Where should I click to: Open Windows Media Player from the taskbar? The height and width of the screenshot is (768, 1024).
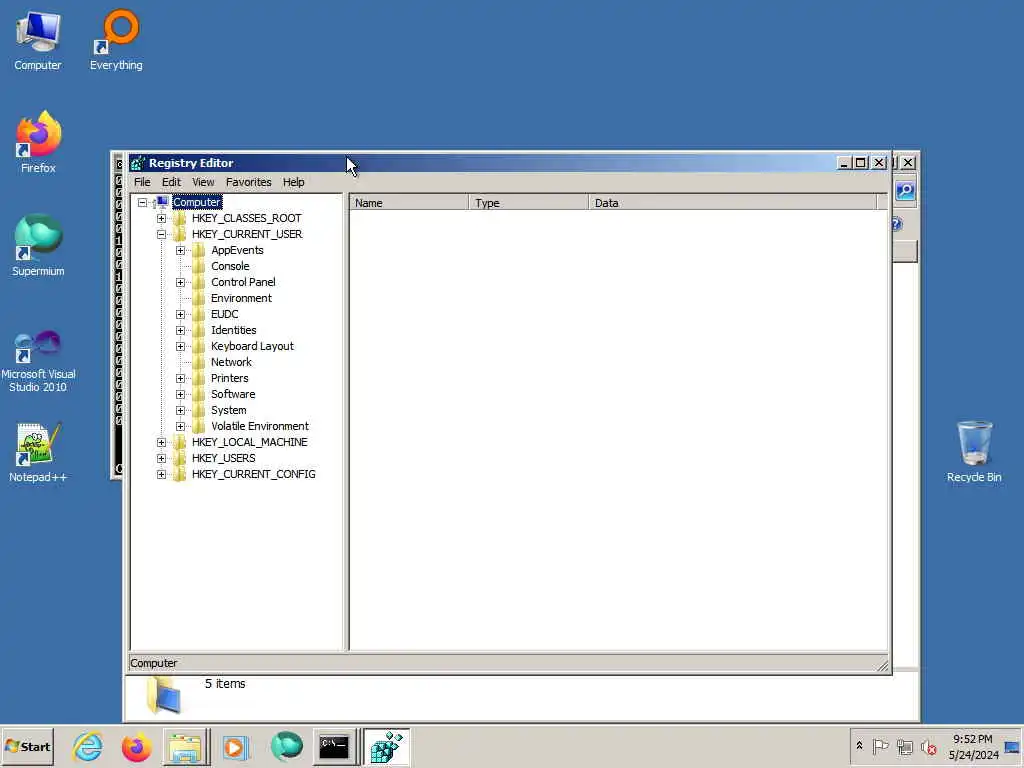tap(235, 746)
